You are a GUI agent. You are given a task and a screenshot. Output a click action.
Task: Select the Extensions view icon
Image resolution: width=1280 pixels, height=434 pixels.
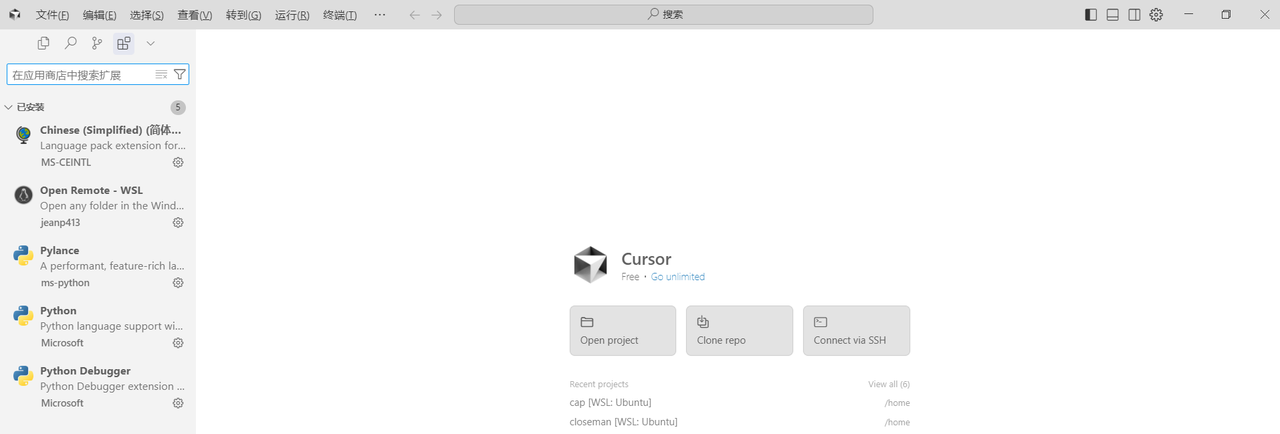click(124, 43)
